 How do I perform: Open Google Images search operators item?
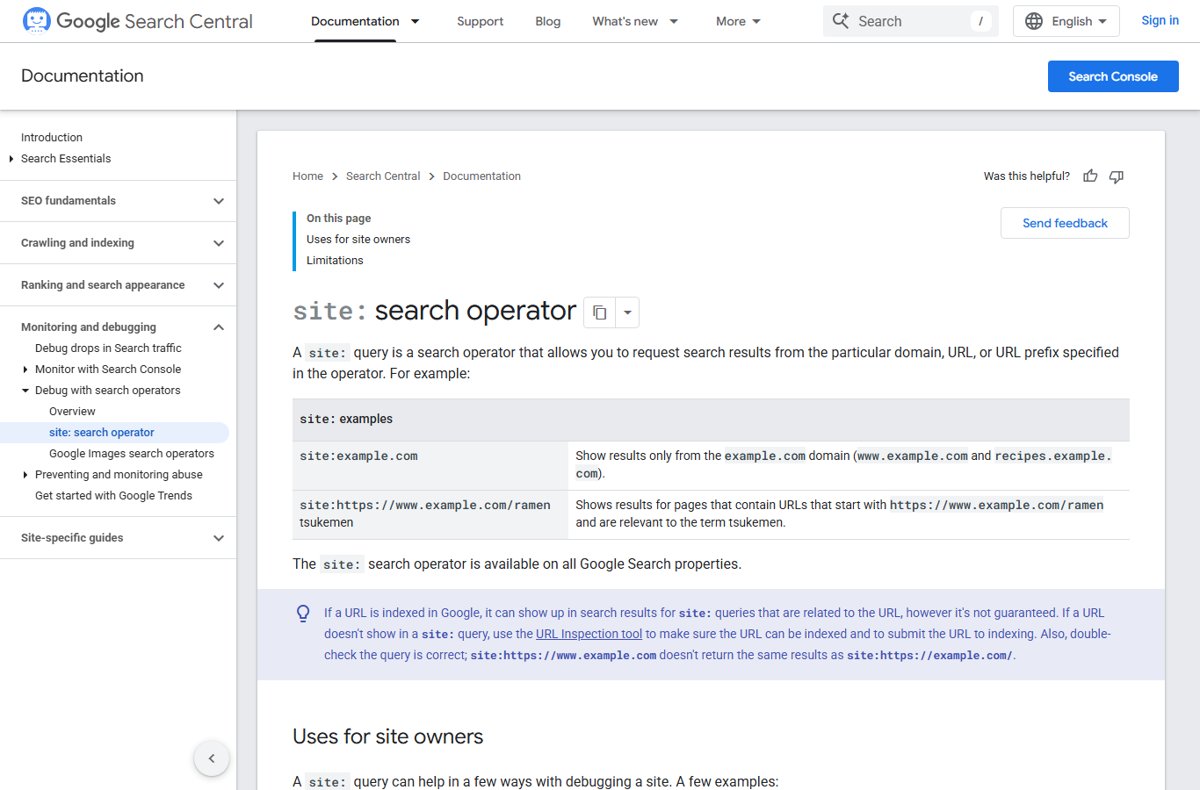[131, 454]
